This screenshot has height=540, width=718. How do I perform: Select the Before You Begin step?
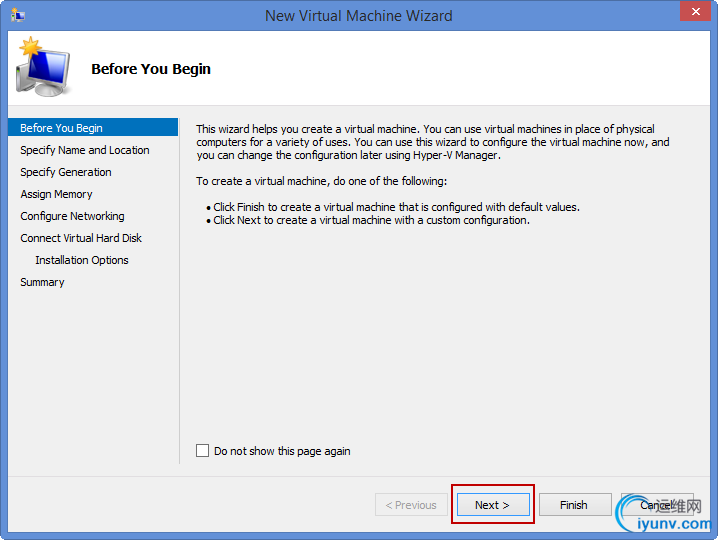pos(93,128)
